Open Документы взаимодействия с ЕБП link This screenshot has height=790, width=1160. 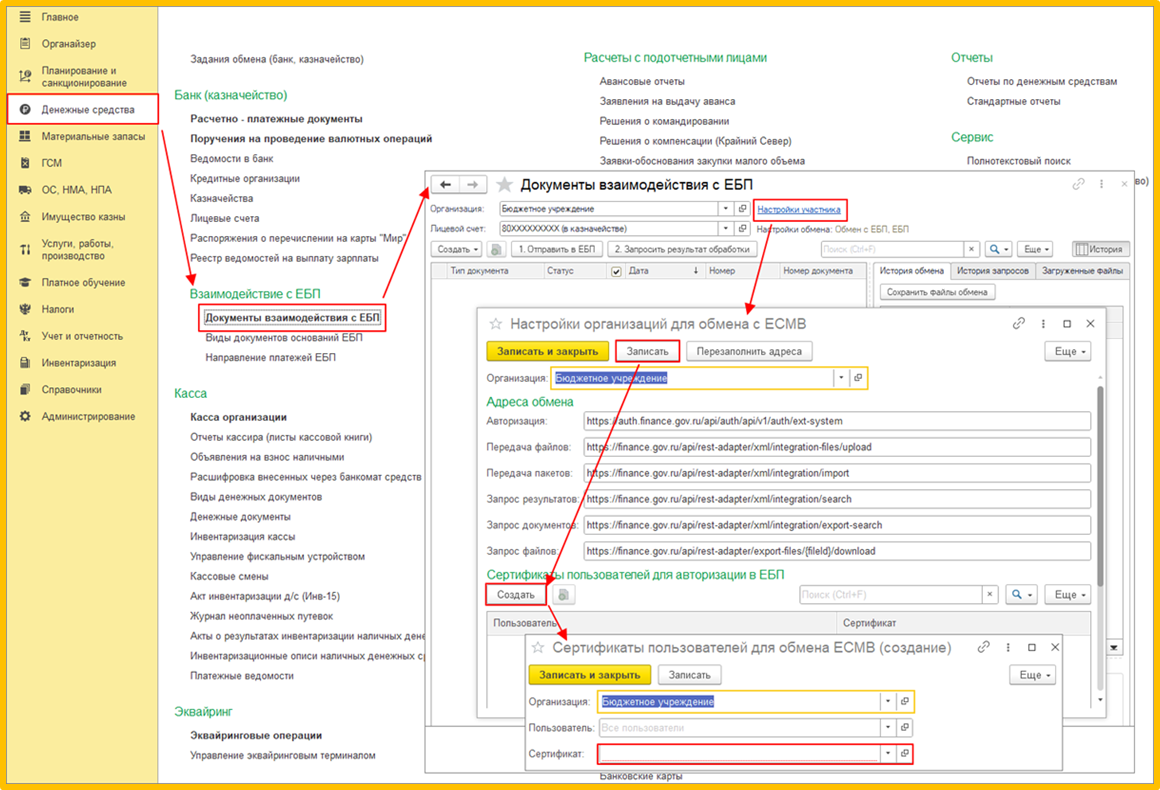[292, 318]
